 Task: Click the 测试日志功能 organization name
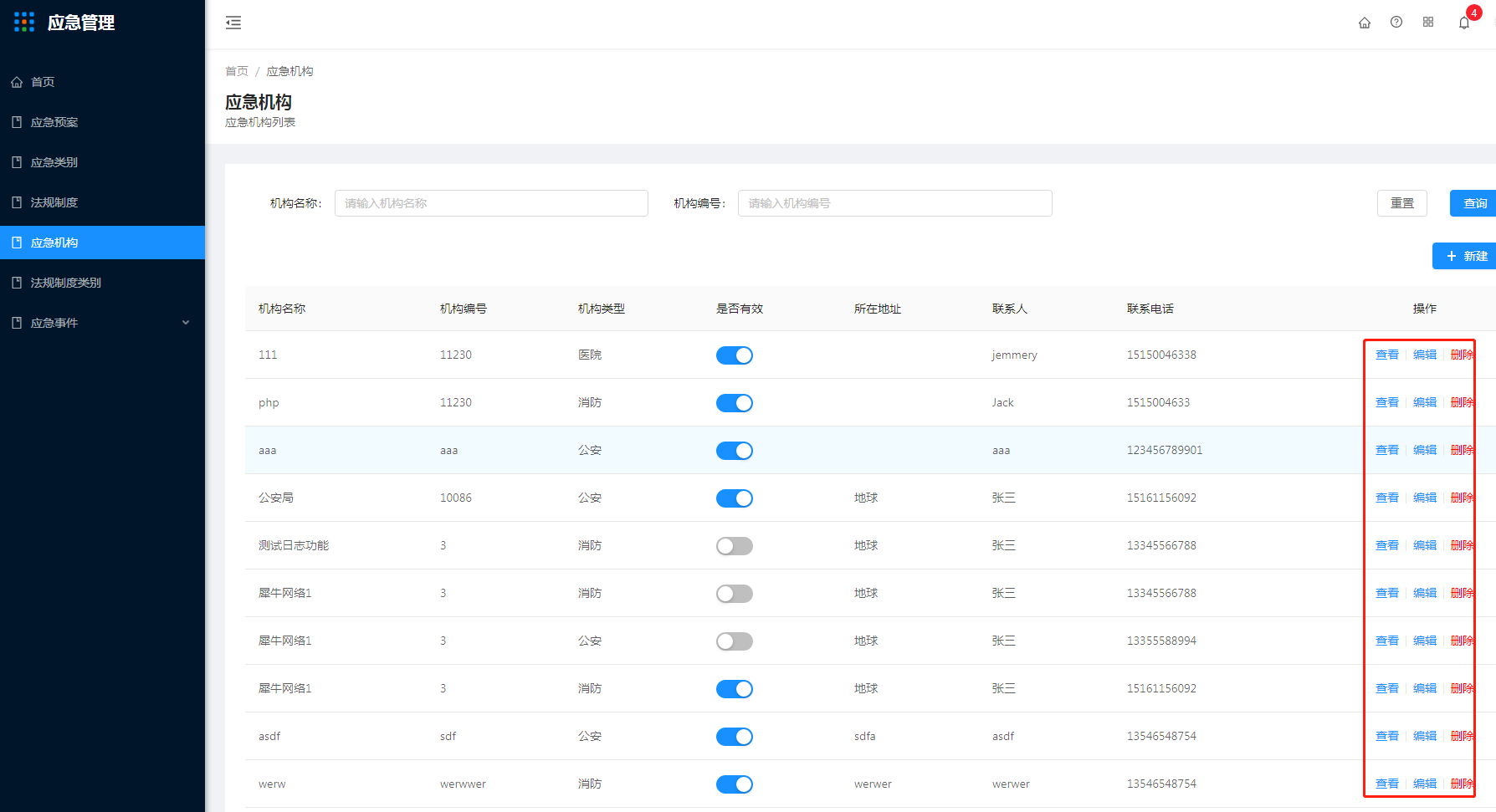click(294, 545)
